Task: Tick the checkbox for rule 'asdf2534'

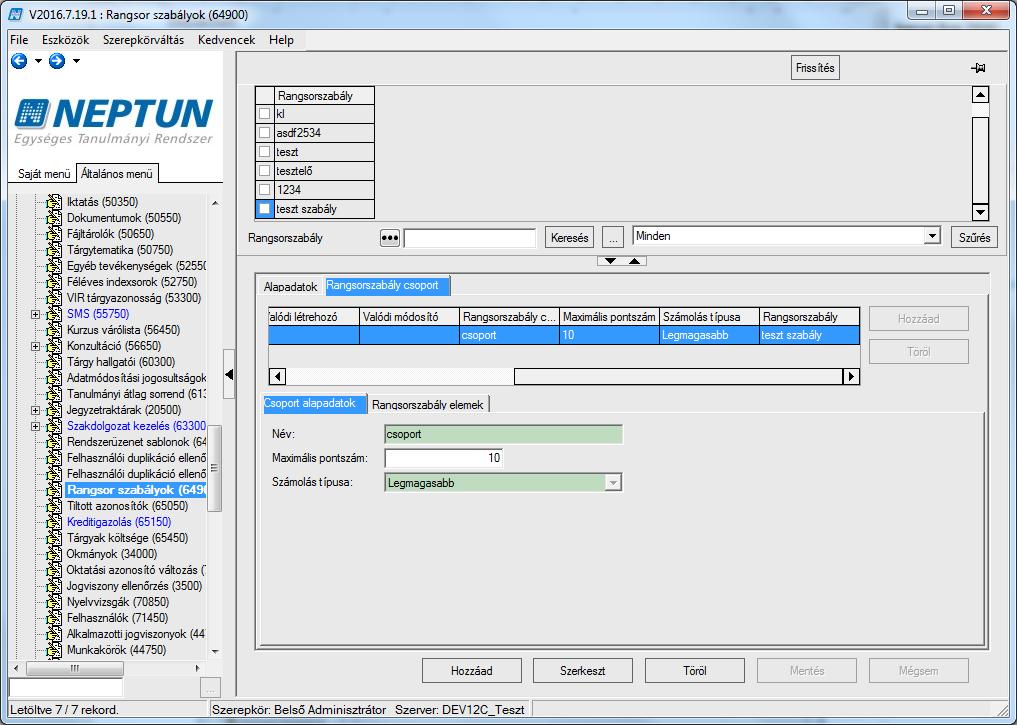Action: tap(265, 133)
